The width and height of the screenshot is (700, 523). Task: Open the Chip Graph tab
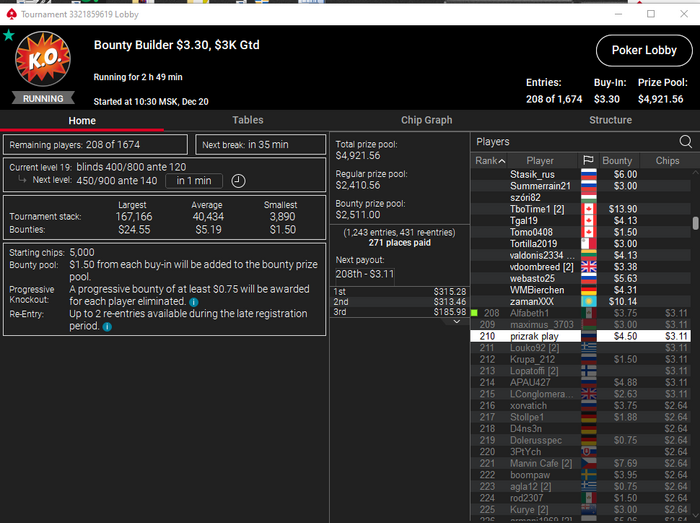coord(426,120)
